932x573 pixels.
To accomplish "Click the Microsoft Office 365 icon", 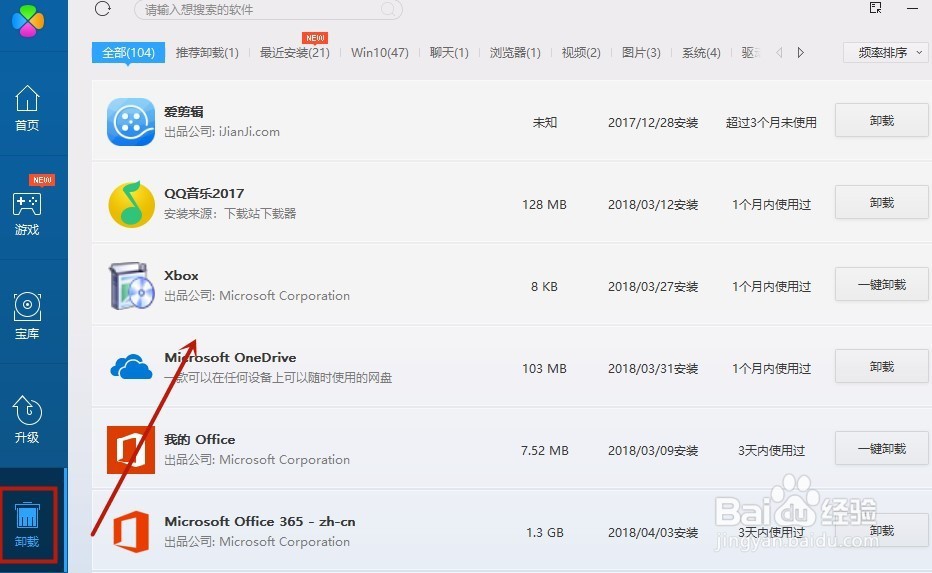I will coord(131,531).
